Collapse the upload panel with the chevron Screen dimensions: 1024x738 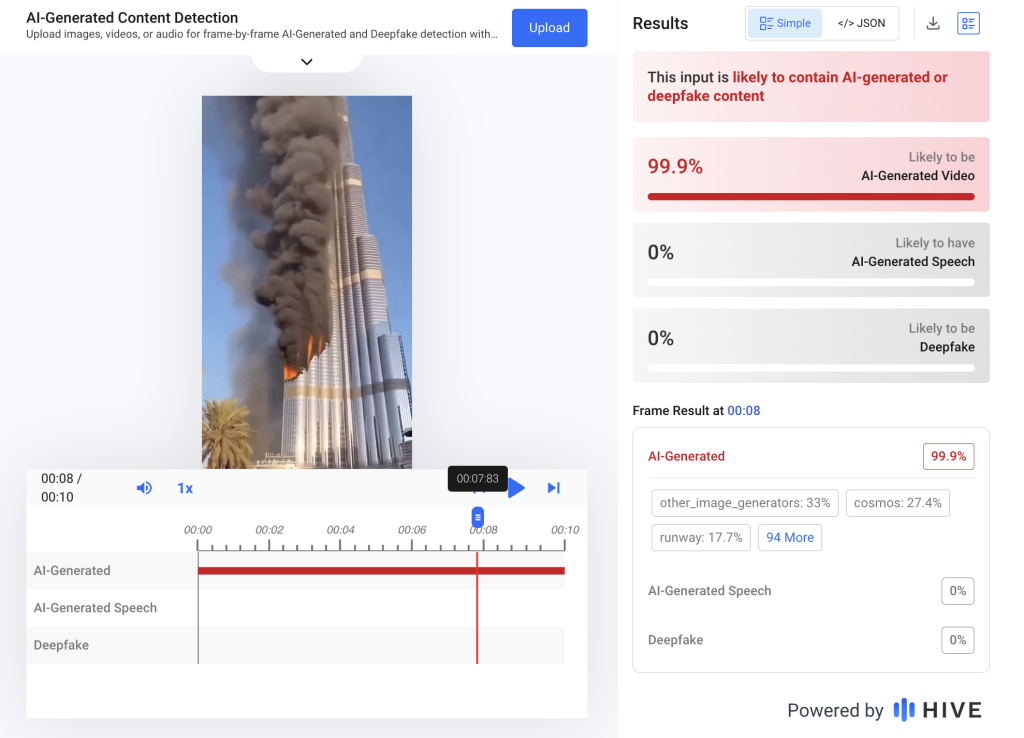[307, 62]
